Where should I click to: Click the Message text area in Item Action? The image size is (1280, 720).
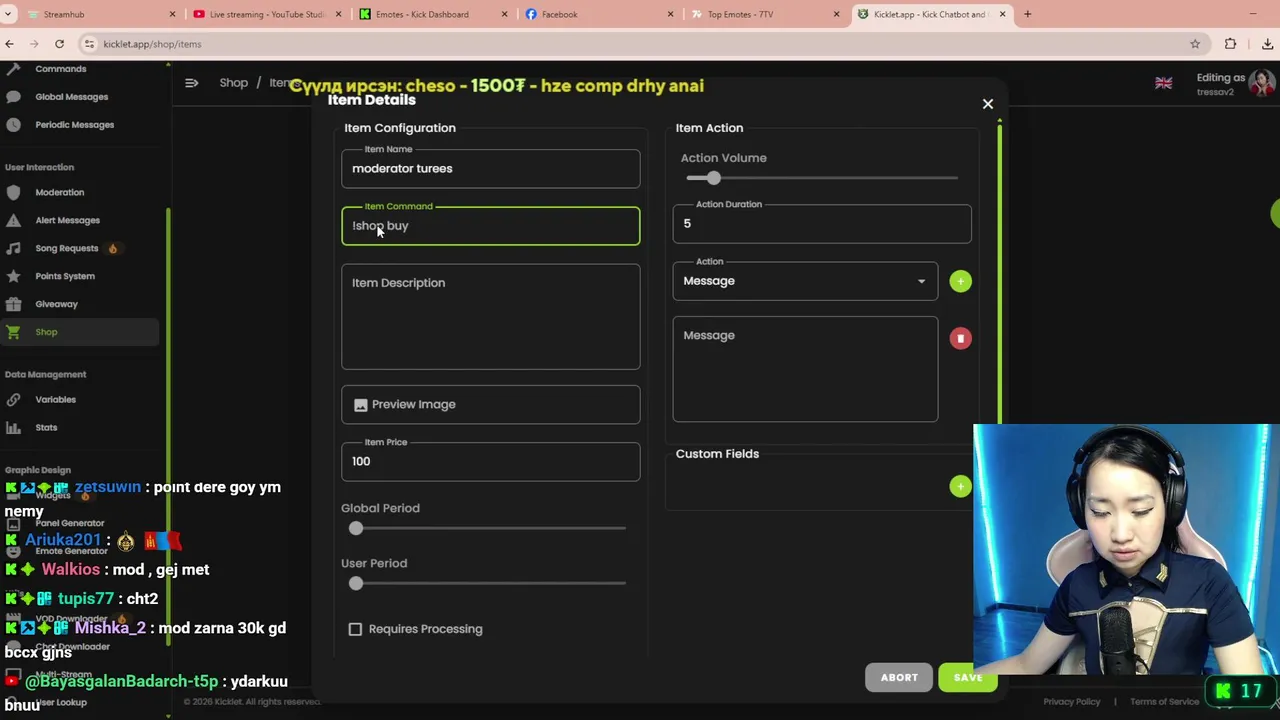pos(805,369)
